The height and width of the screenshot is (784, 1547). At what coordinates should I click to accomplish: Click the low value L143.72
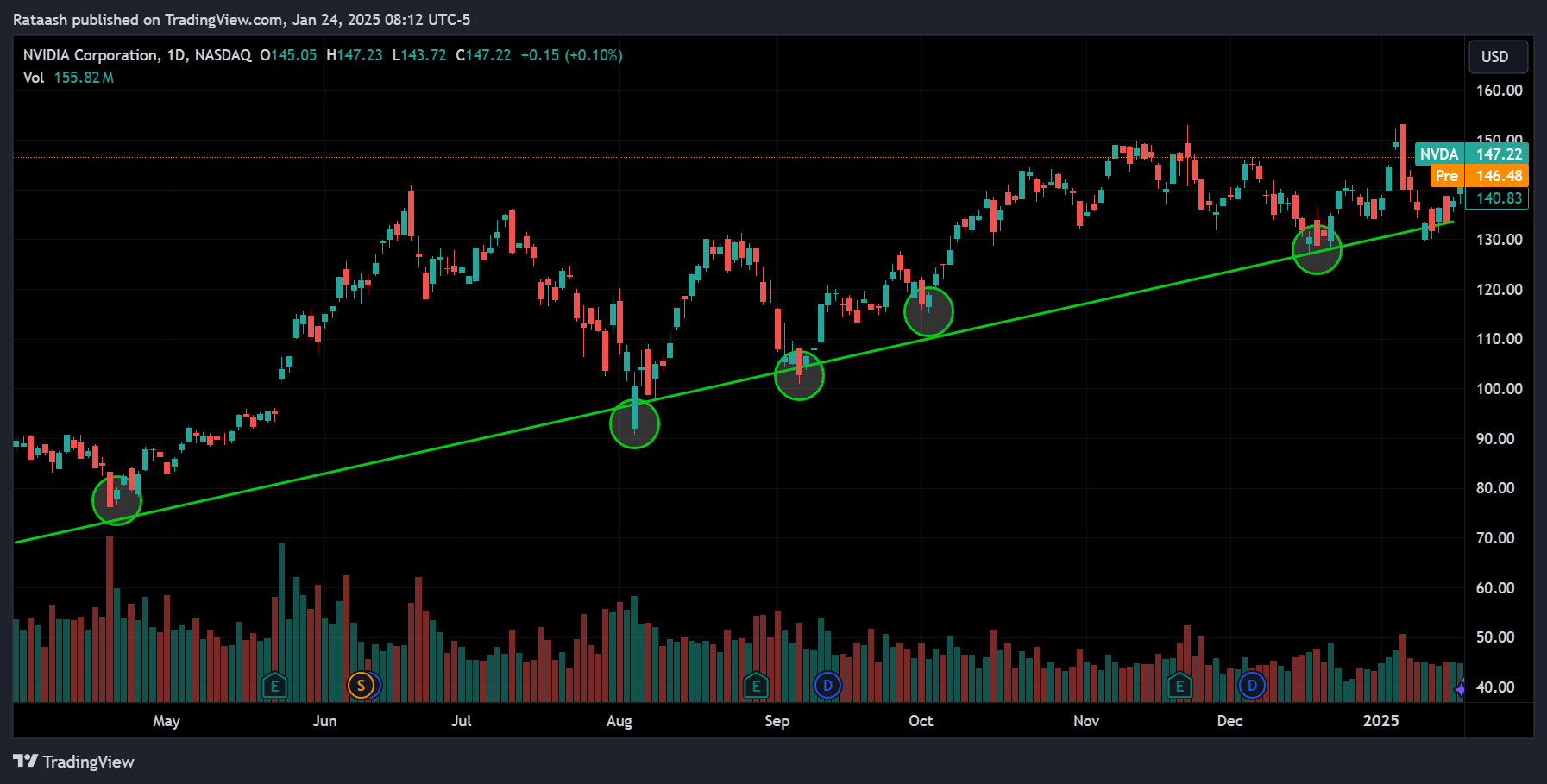(x=419, y=55)
